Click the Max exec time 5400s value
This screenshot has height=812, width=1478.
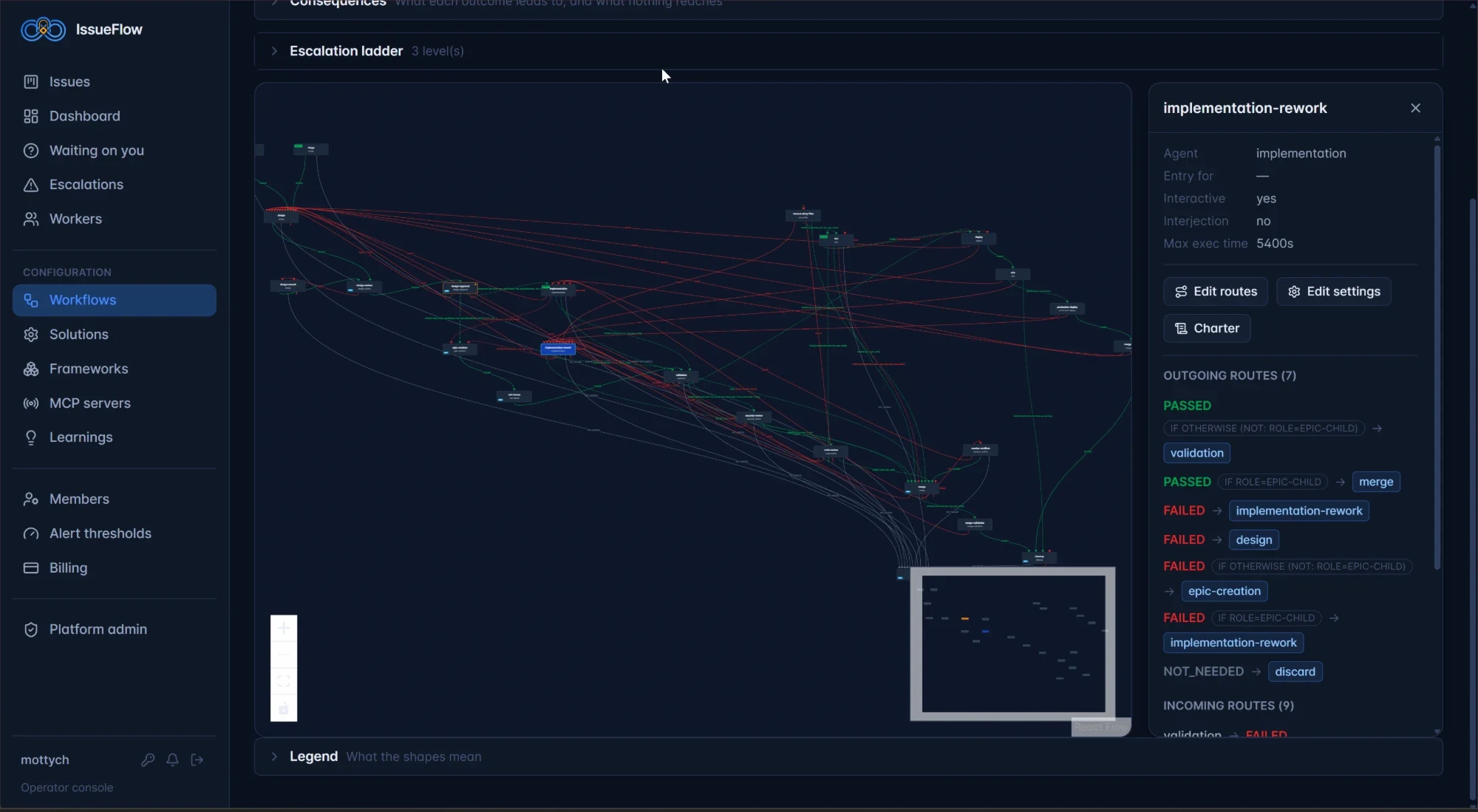pos(1274,244)
